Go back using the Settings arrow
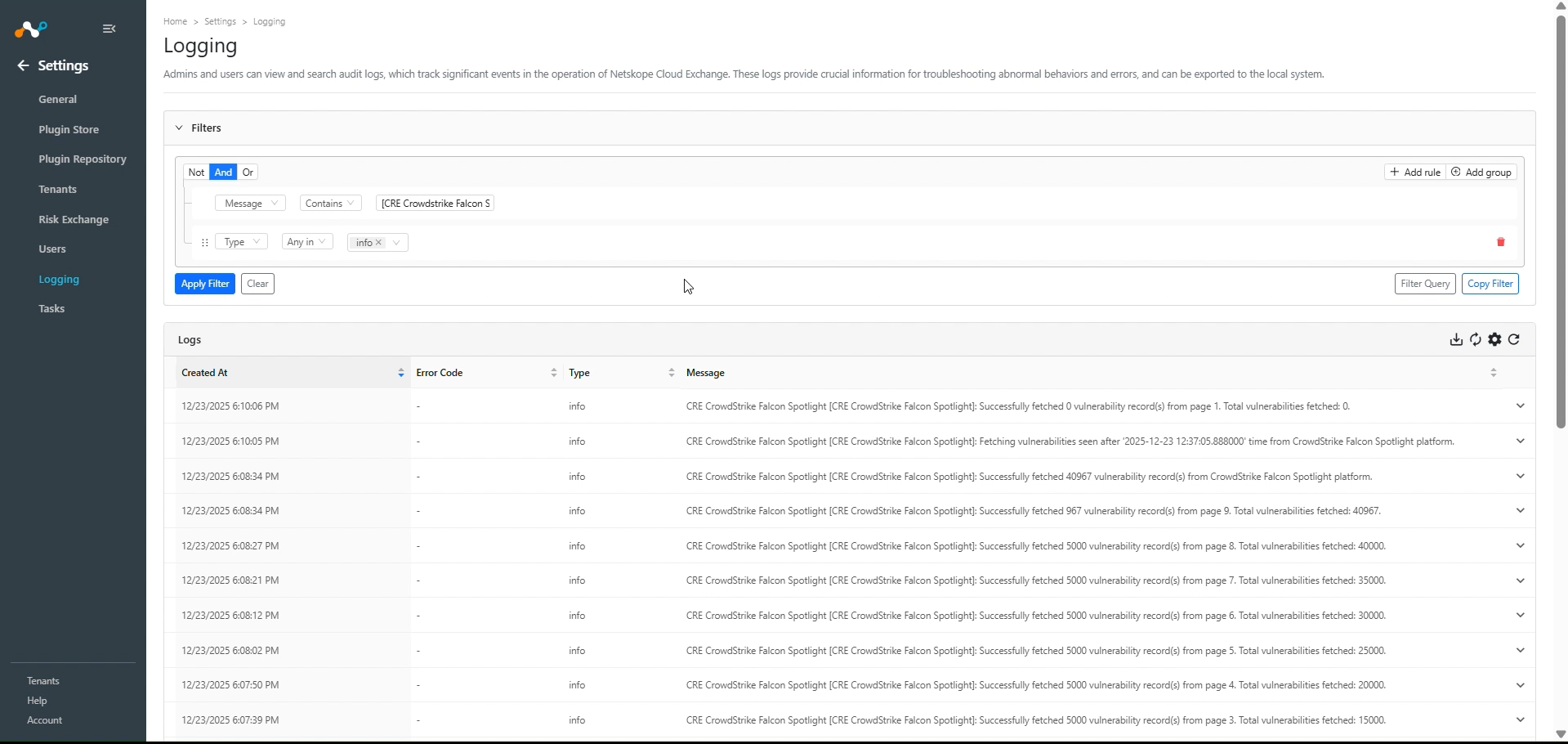The width and height of the screenshot is (1568, 744). (23, 66)
